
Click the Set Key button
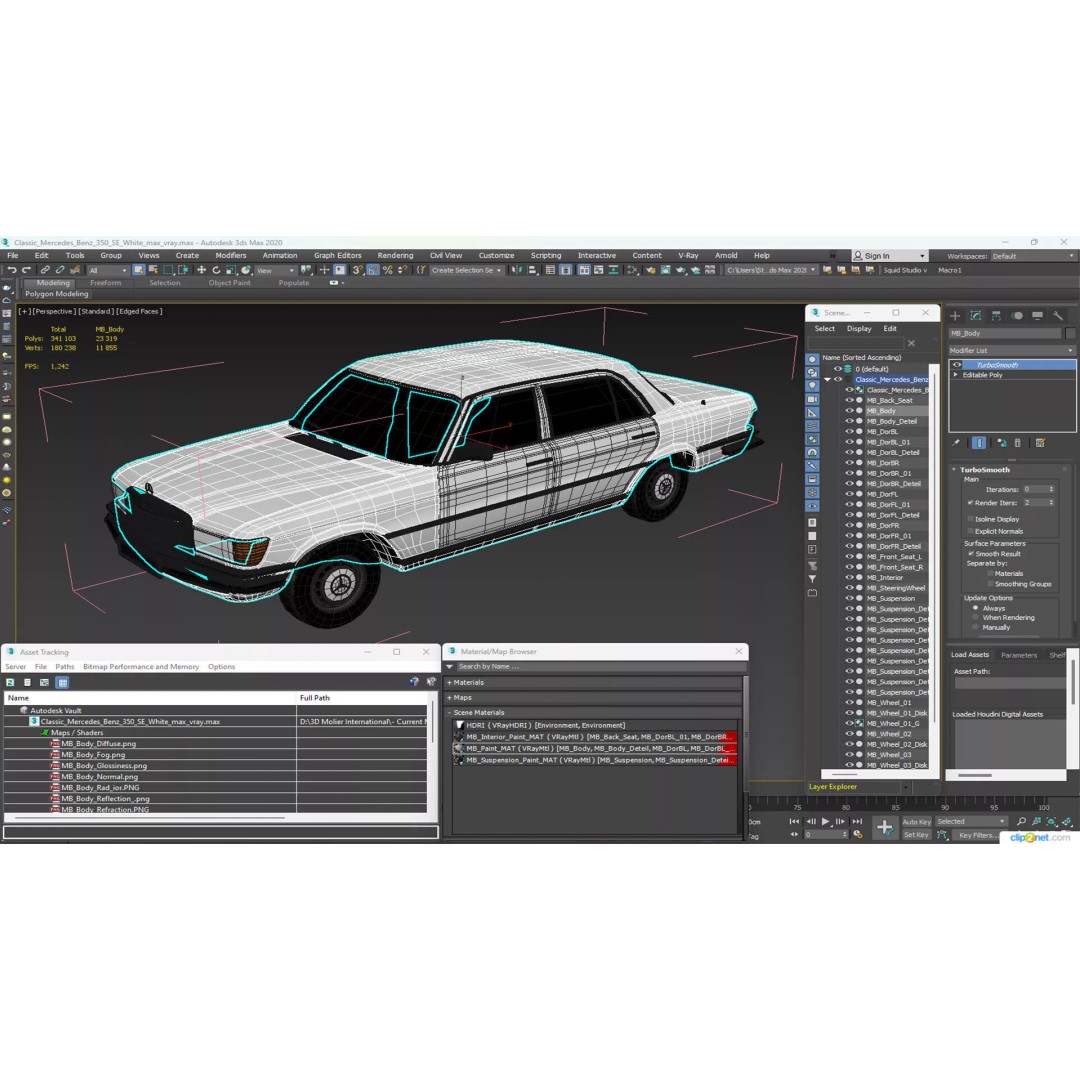coord(916,835)
